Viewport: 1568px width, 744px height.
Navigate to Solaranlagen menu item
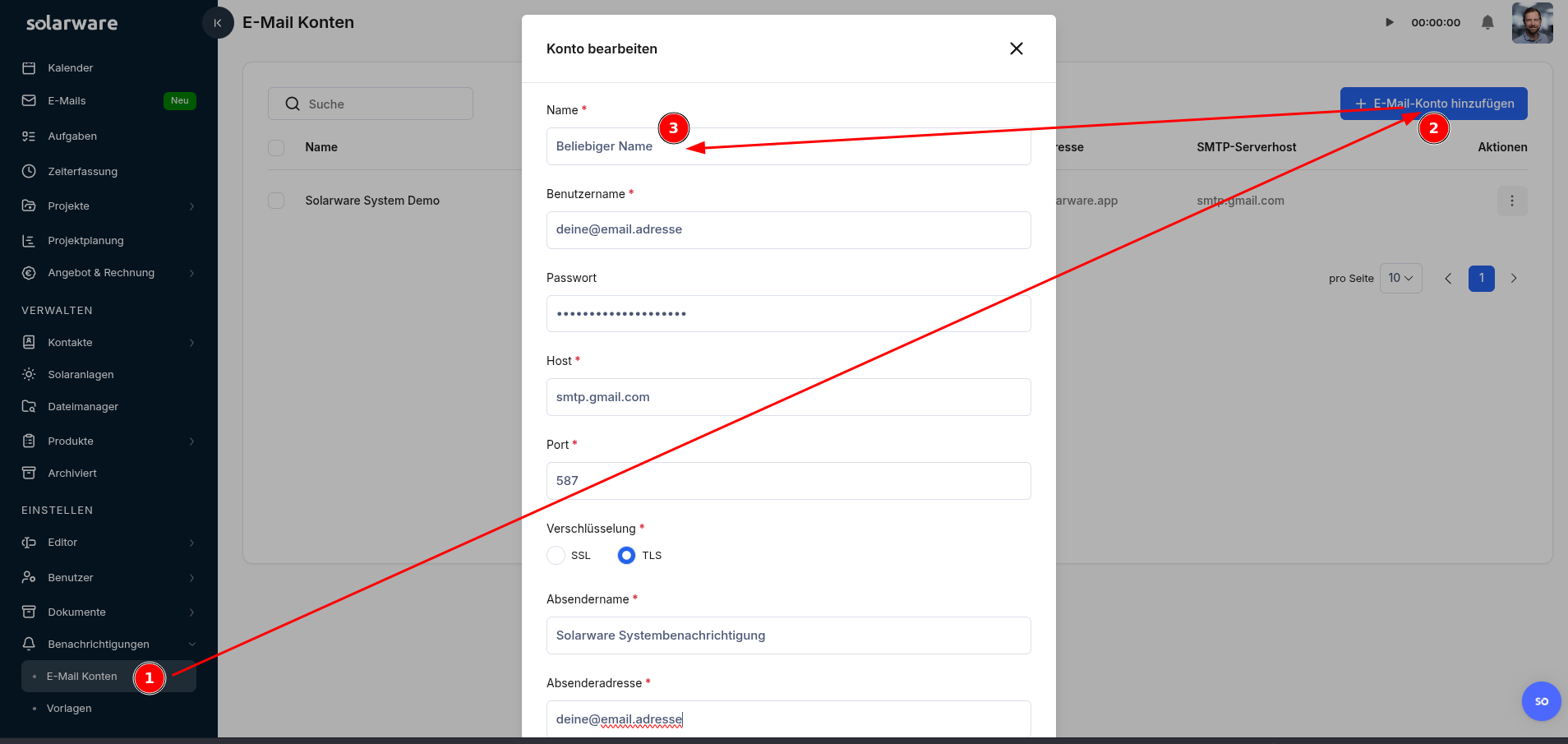[81, 374]
